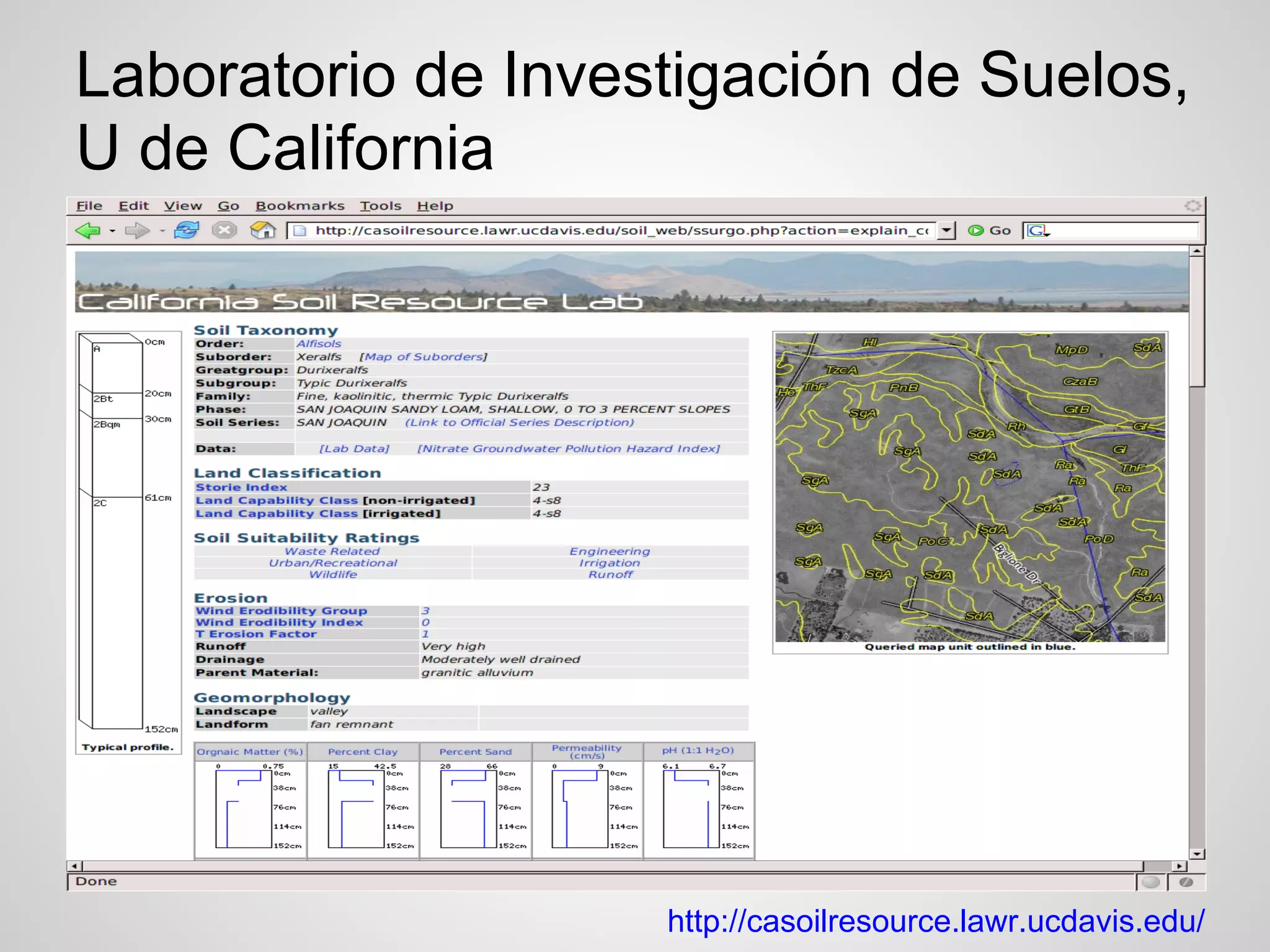Click the pH (1:1 H2O) chart header
The width and height of the screenshot is (1270, 952).
tap(698, 752)
